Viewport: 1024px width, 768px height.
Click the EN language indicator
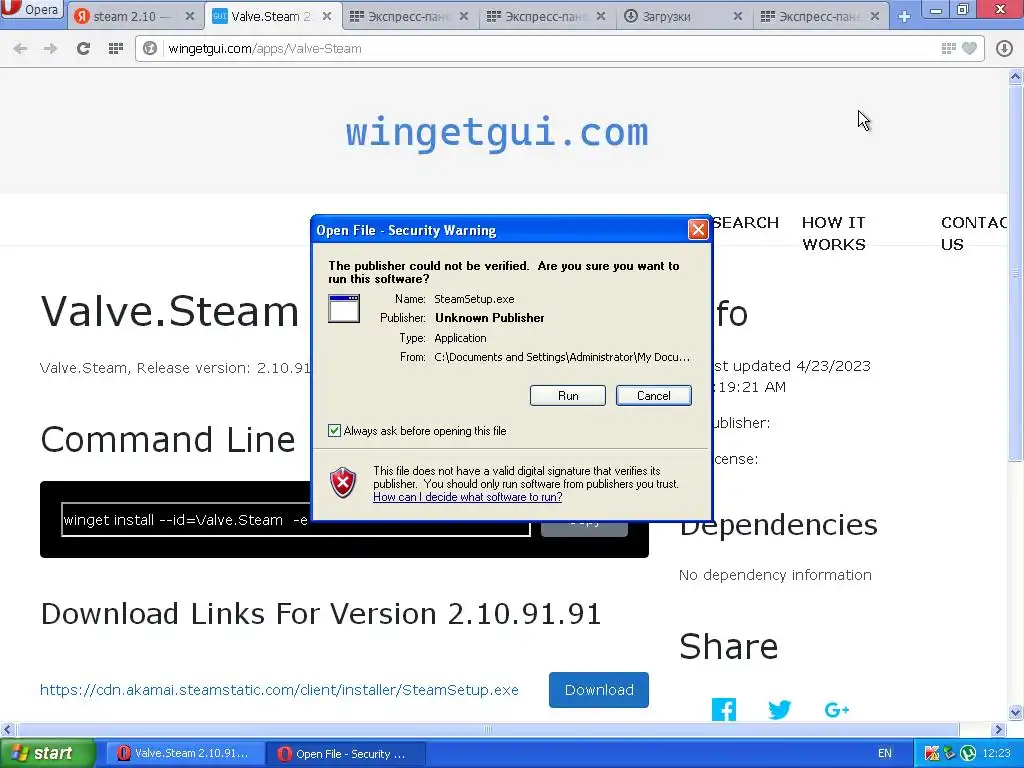pos(885,754)
